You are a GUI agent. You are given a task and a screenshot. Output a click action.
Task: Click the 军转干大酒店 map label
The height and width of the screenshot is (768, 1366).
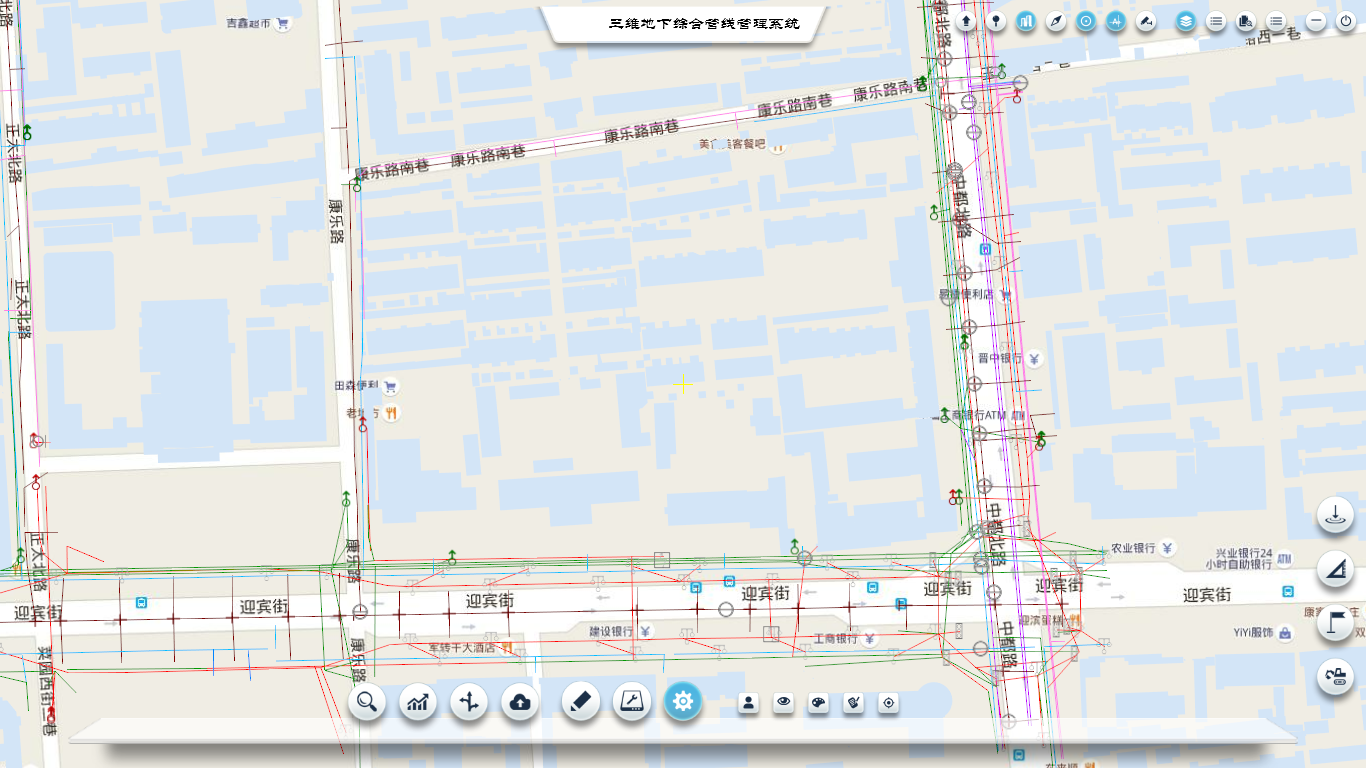[462, 648]
